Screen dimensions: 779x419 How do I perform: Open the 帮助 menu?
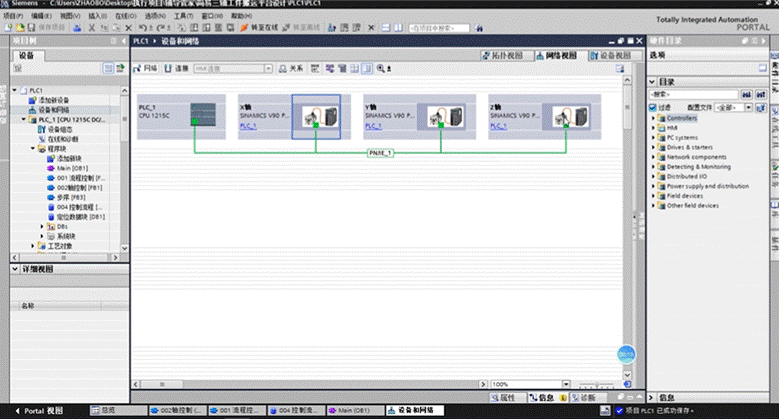click(241, 16)
